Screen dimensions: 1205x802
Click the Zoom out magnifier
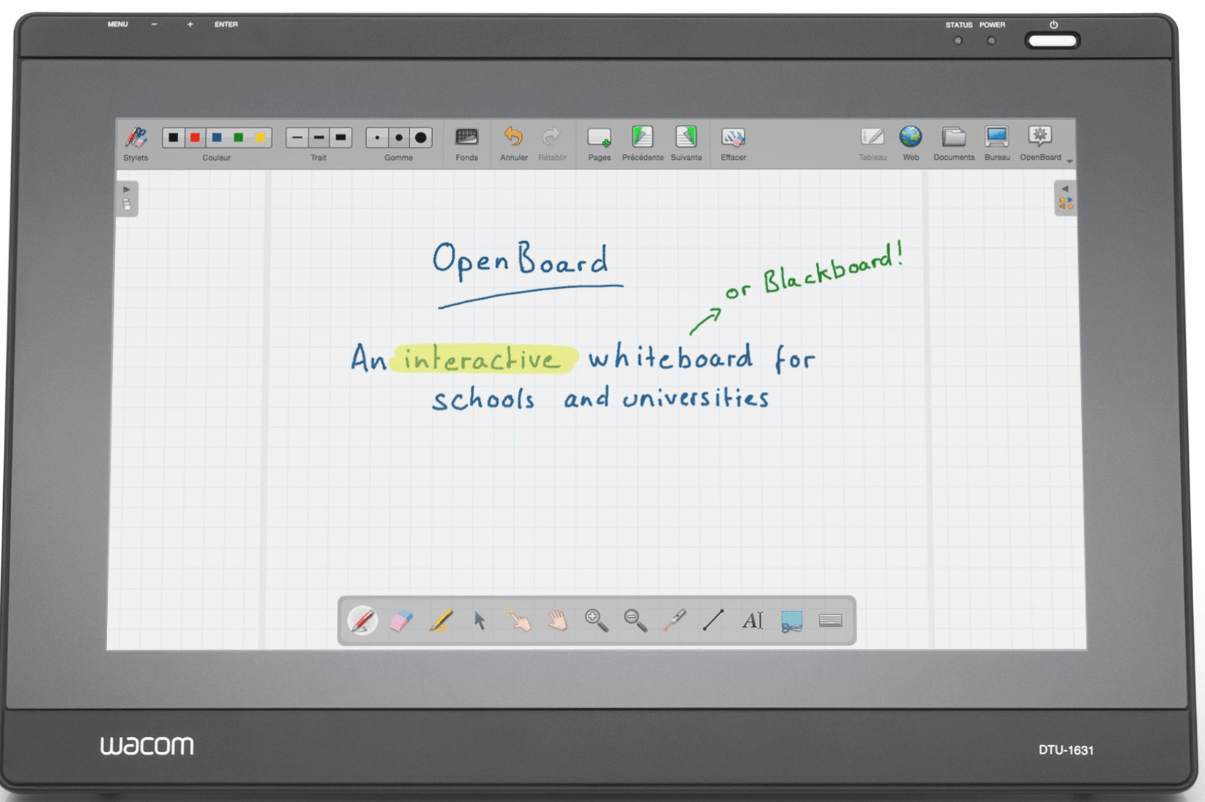636,621
